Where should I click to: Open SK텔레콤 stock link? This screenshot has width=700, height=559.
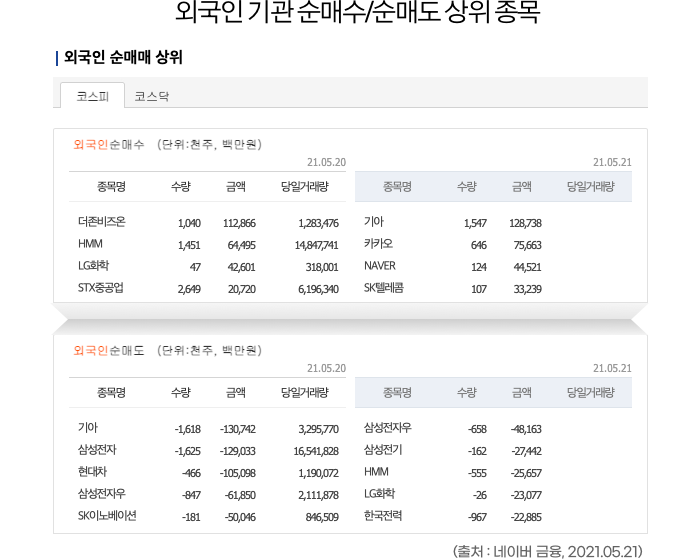click(x=384, y=288)
